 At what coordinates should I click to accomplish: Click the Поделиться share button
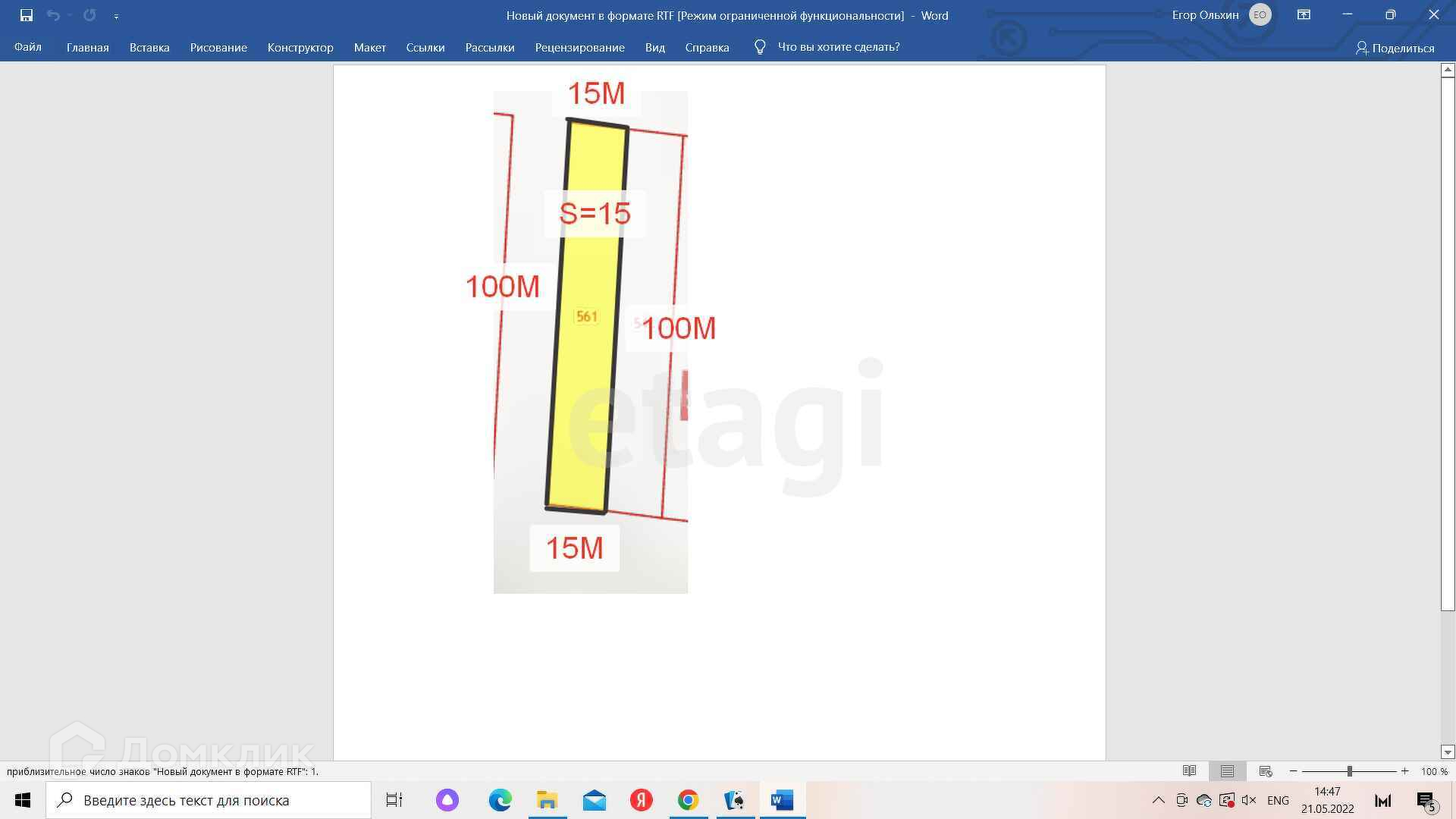click(x=1395, y=48)
